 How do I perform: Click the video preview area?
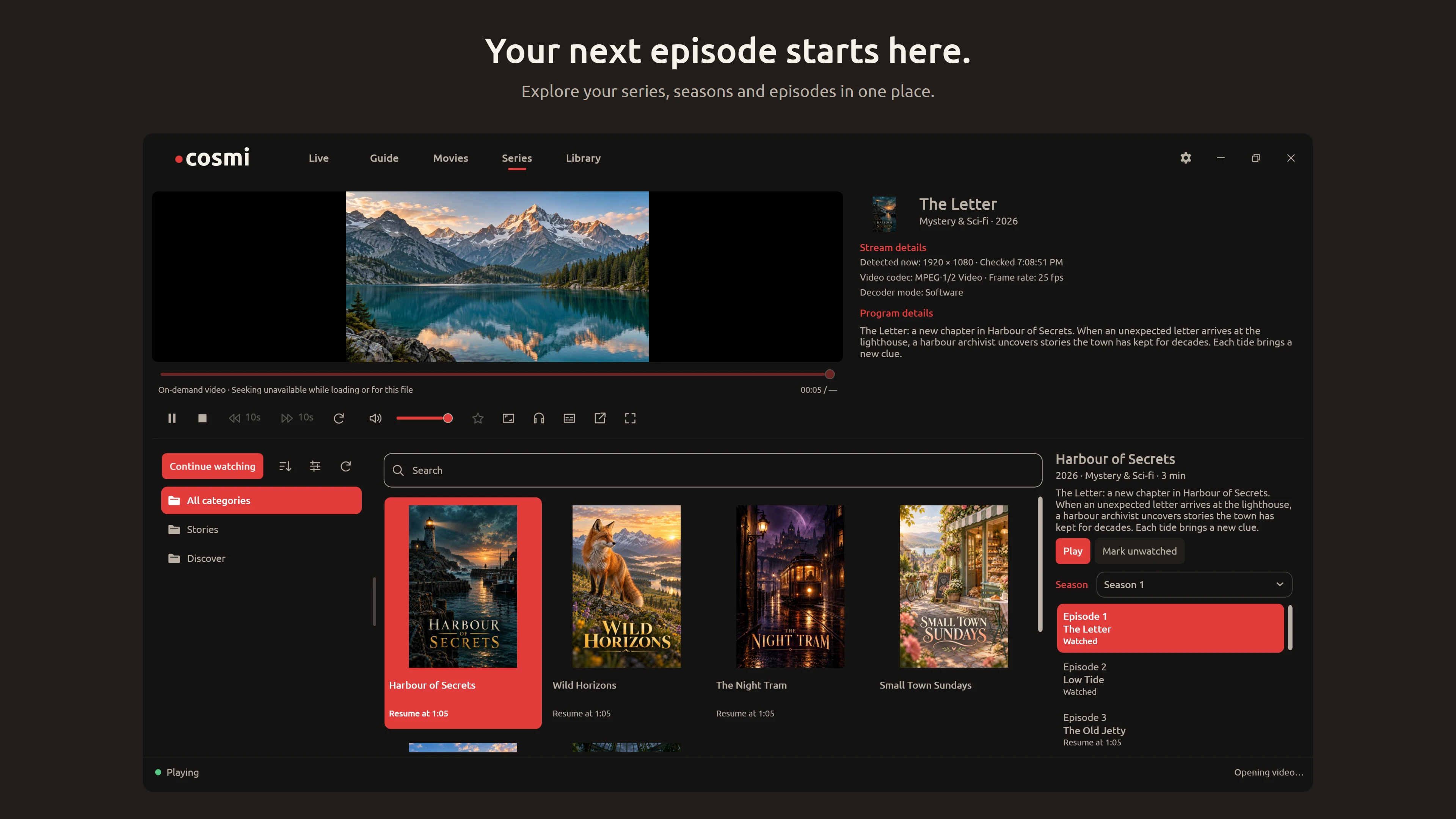(497, 276)
